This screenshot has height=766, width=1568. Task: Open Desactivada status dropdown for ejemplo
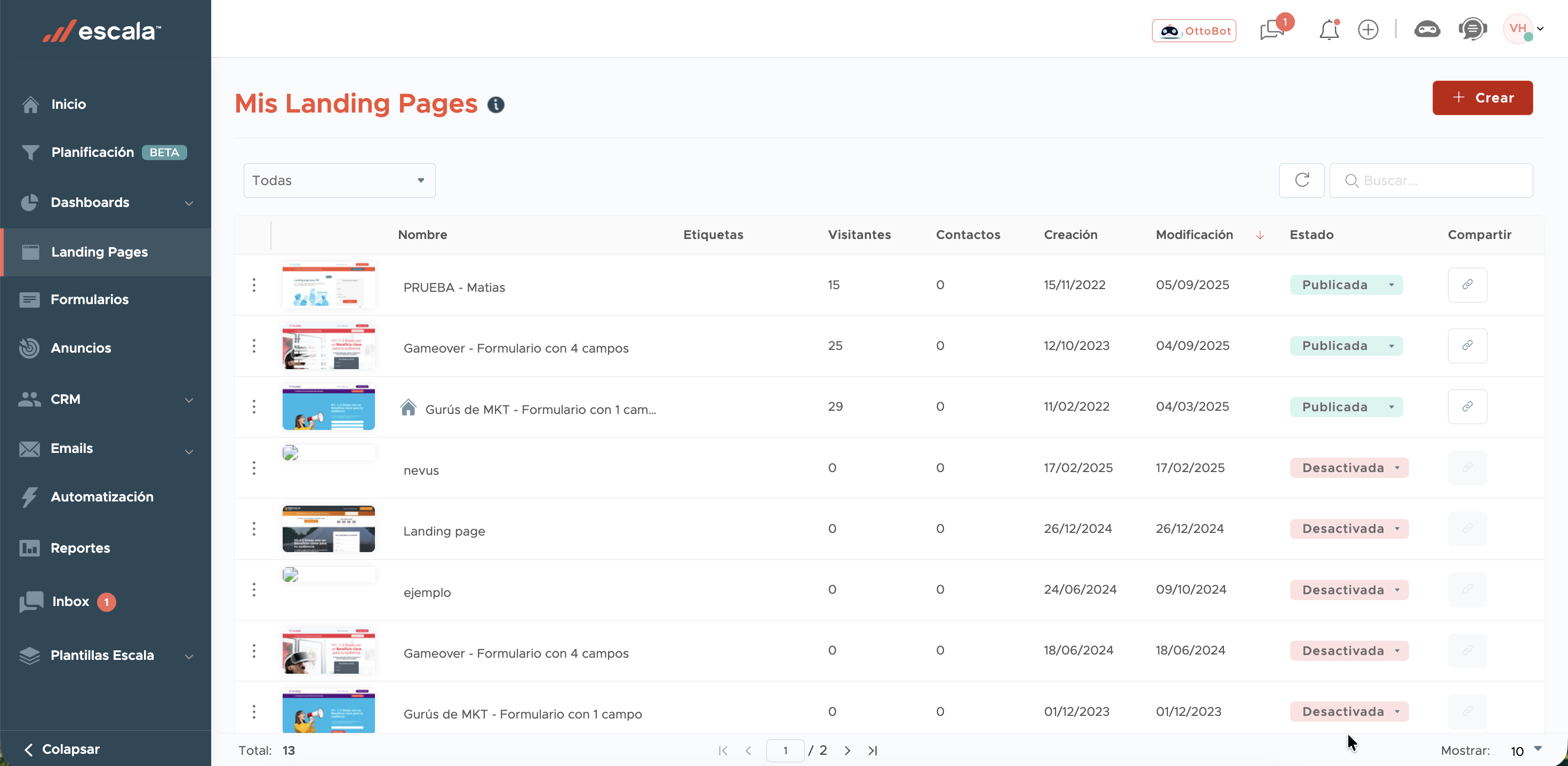point(1349,589)
